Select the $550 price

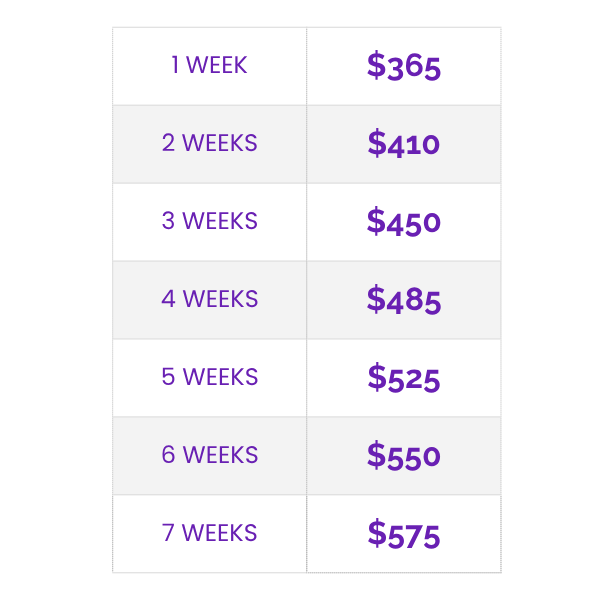tap(403, 456)
